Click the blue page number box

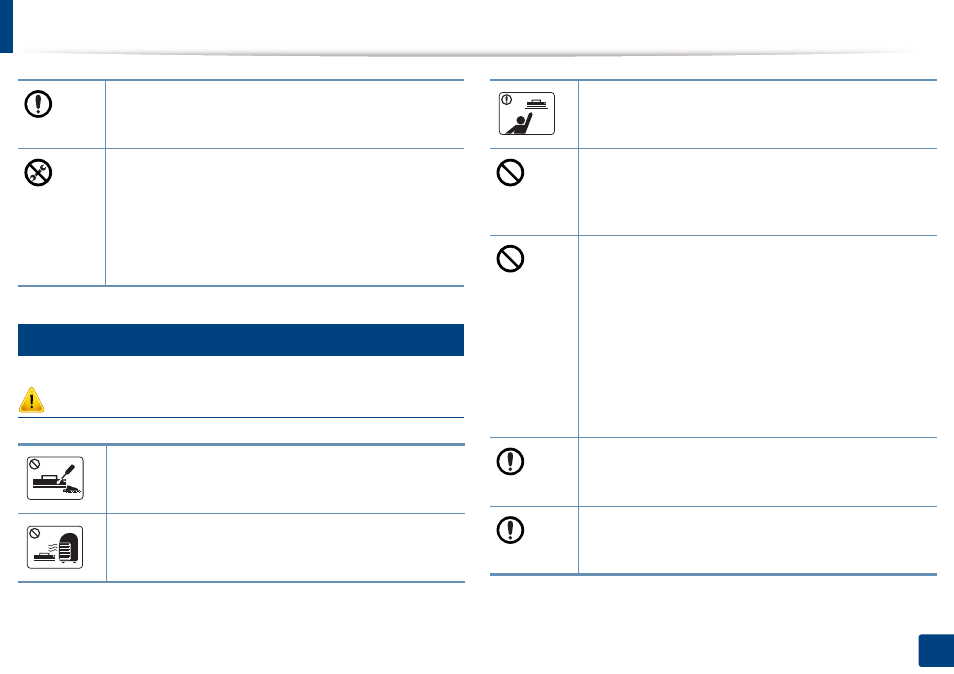click(x=936, y=651)
